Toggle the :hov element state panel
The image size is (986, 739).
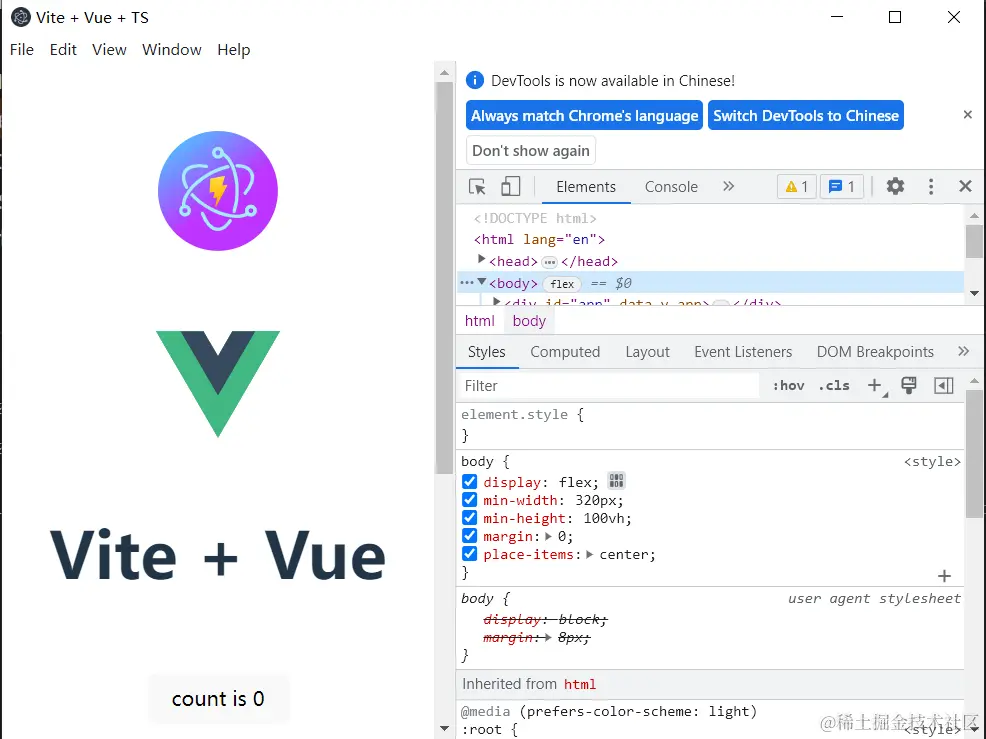point(789,386)
